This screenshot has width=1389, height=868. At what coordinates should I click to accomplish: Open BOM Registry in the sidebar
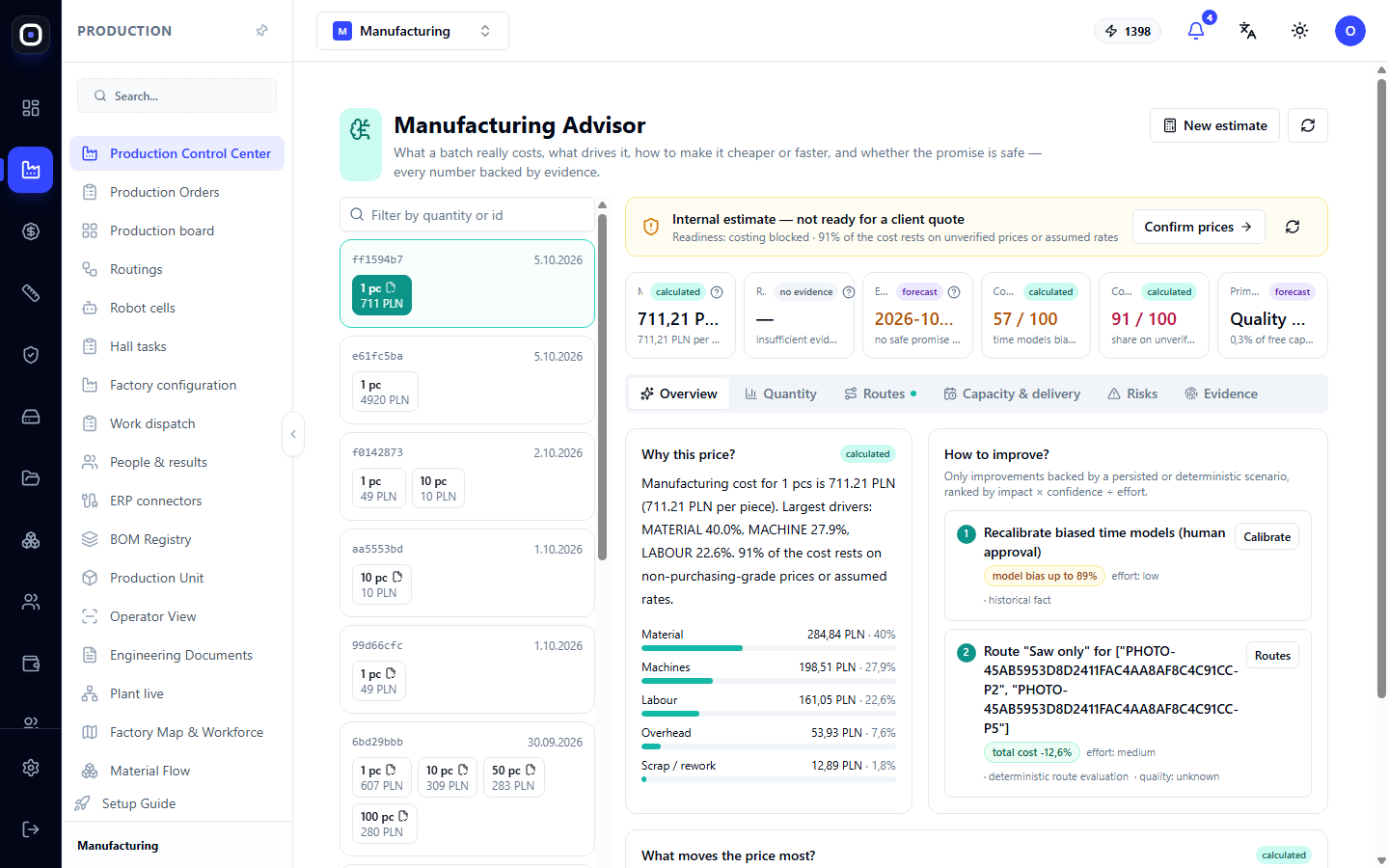tap(177, 539)
